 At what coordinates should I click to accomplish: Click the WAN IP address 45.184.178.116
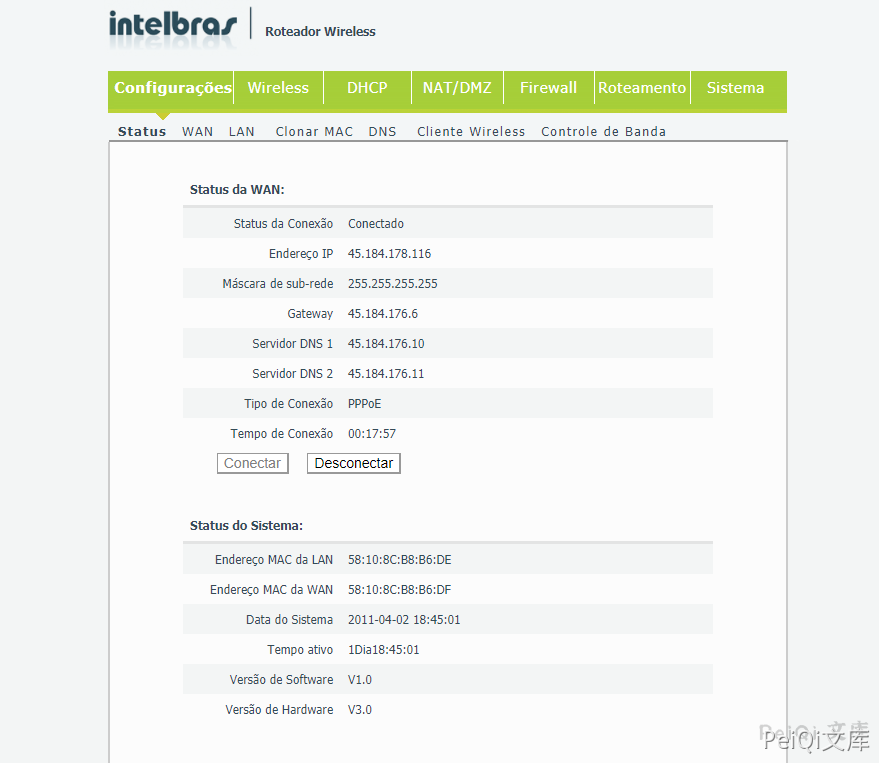coord(389,254)
